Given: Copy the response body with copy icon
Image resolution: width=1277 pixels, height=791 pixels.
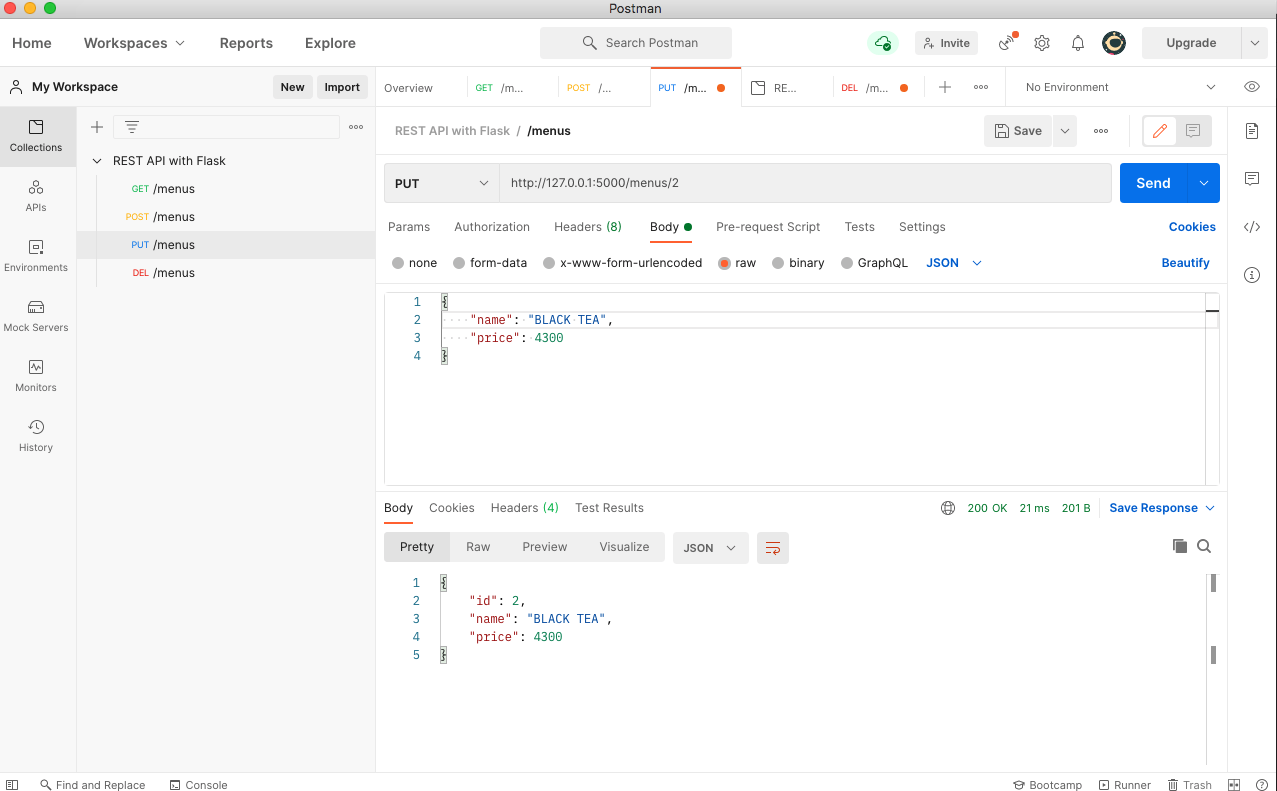Looking at the screenshot, I should 1180,546.
